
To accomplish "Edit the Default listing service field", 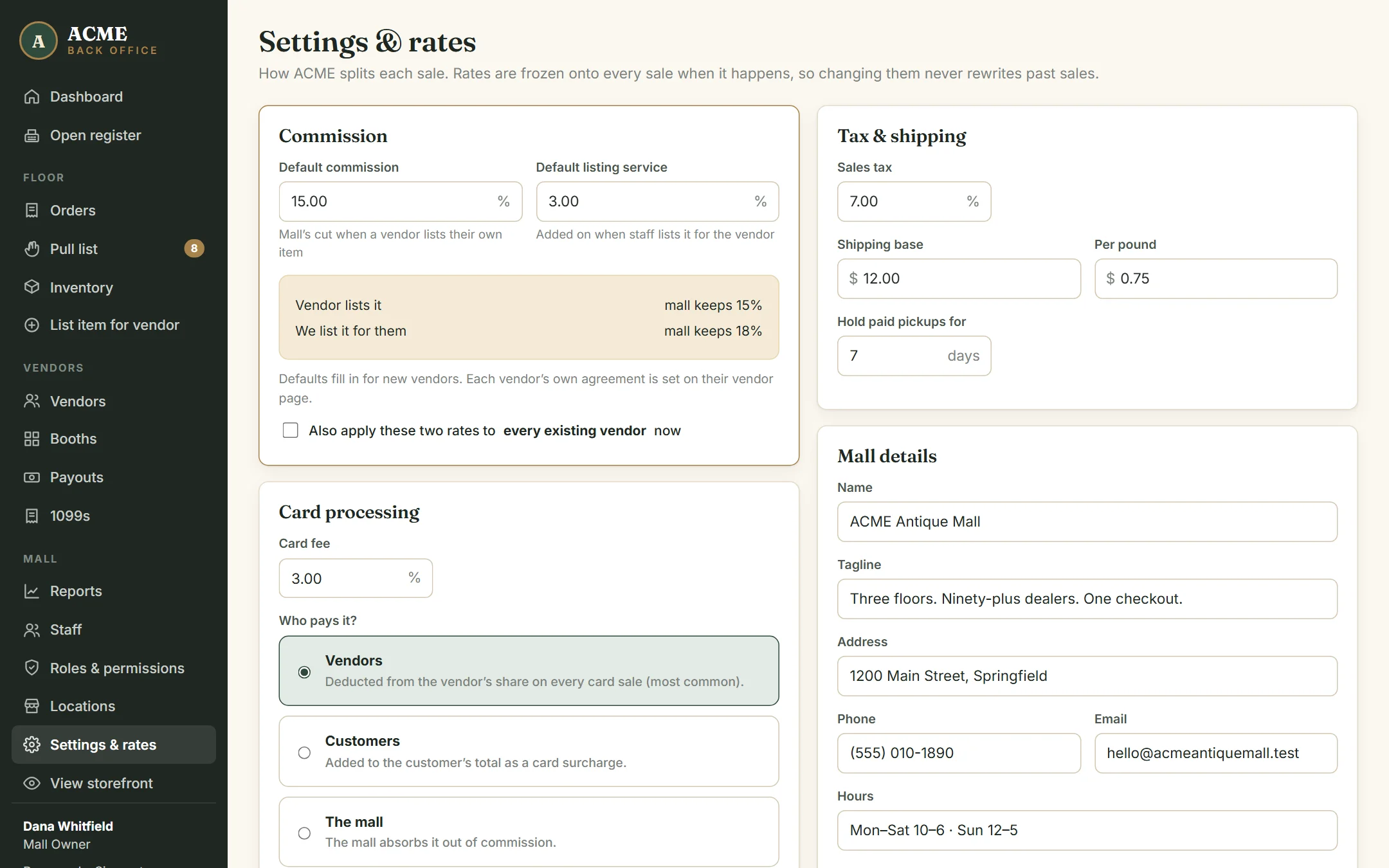I will tap(657, 201).
